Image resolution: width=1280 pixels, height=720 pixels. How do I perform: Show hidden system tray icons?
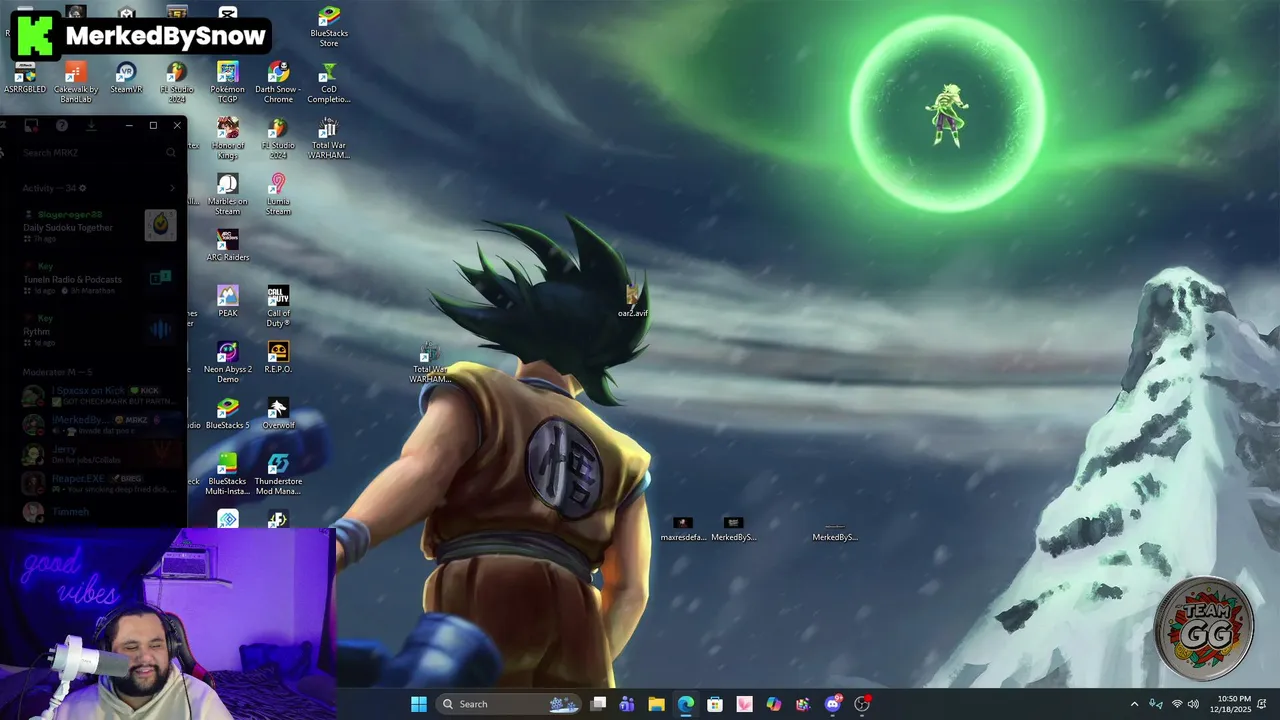pyautogui.click(x=1134, y=704)
